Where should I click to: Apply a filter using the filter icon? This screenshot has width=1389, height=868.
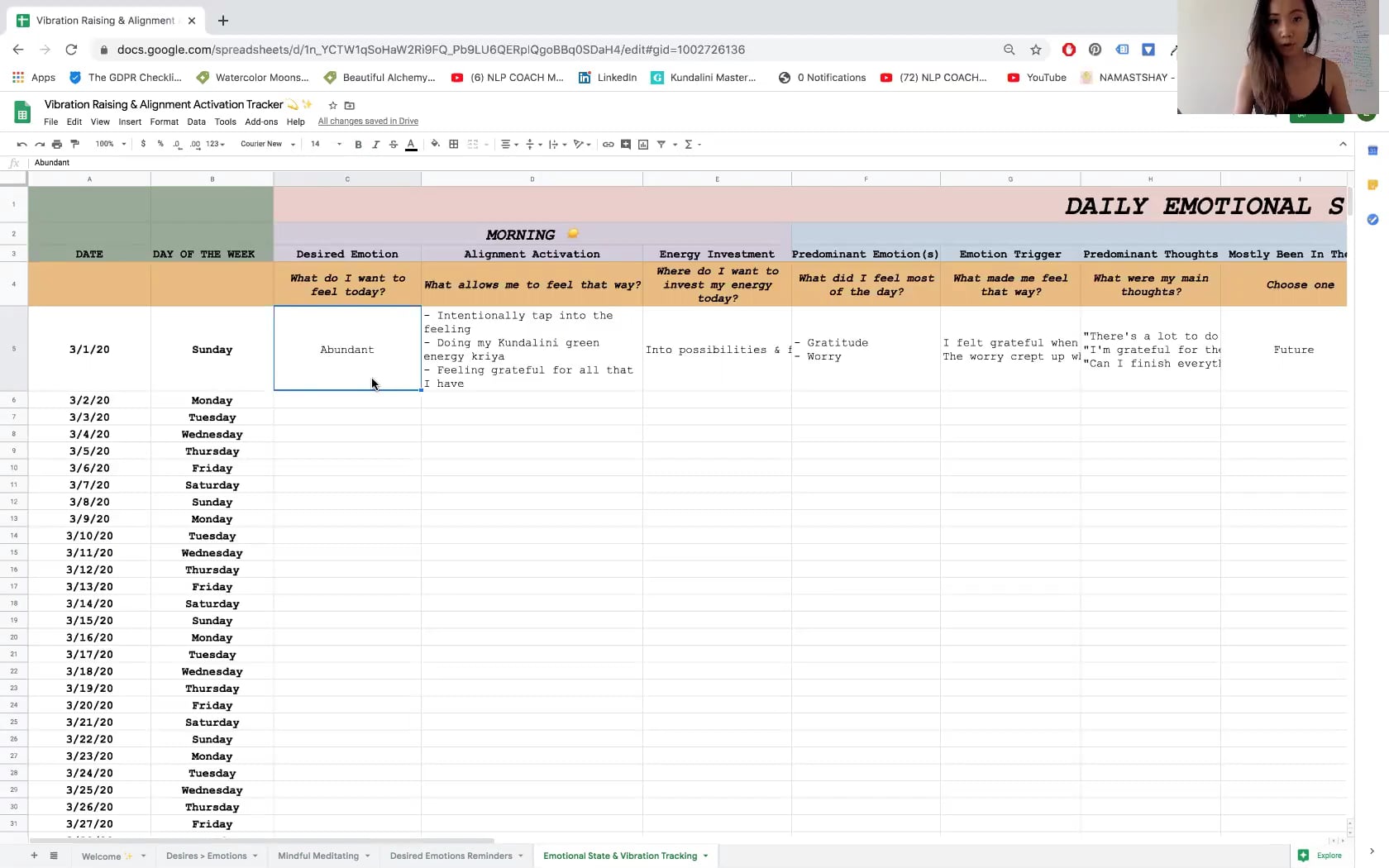661,144
